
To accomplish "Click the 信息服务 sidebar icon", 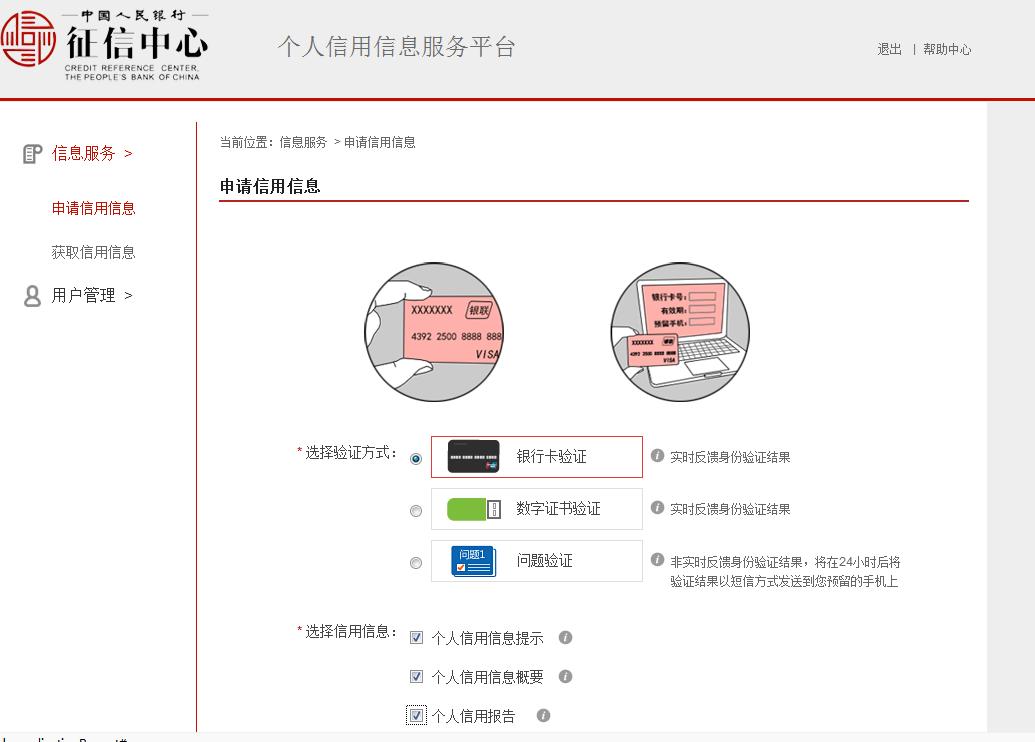I will pyautogui.click(x=30, y=153).
